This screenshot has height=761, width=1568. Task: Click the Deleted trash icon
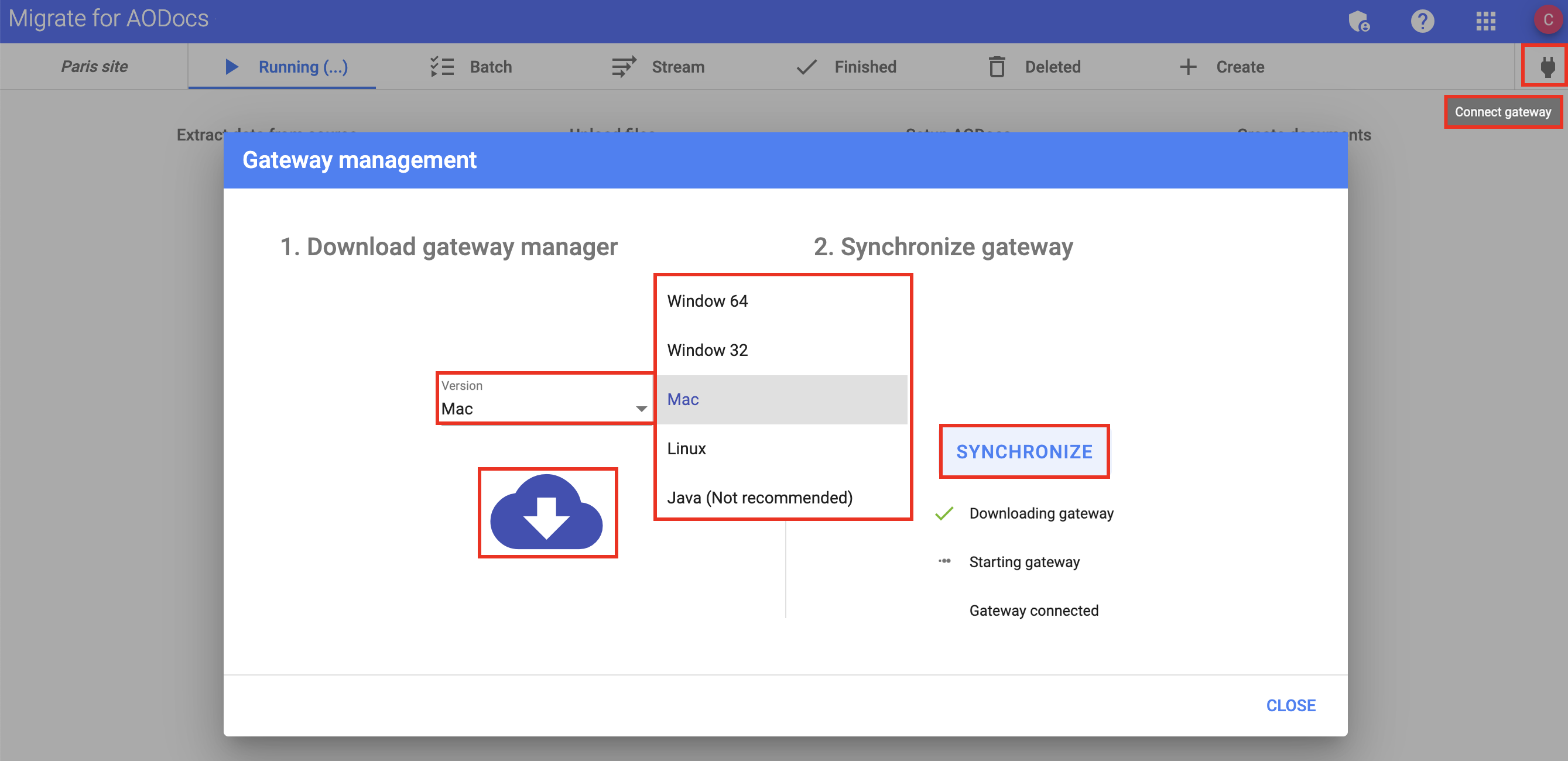pos(997,66)
